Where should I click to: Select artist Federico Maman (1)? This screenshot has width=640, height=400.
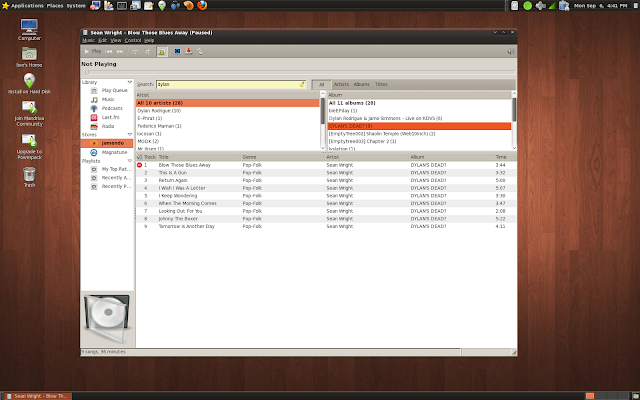227,126
